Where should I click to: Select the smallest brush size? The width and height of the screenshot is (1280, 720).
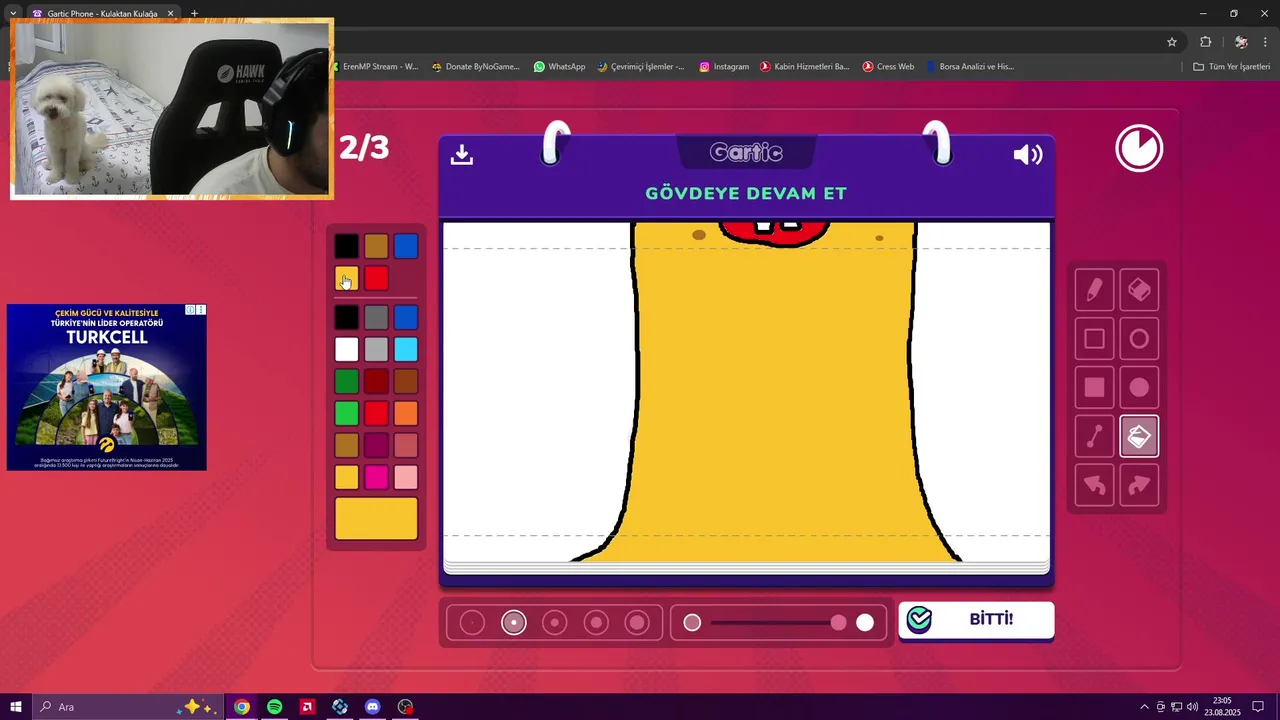pyautogui.click(x=472, y=623)
